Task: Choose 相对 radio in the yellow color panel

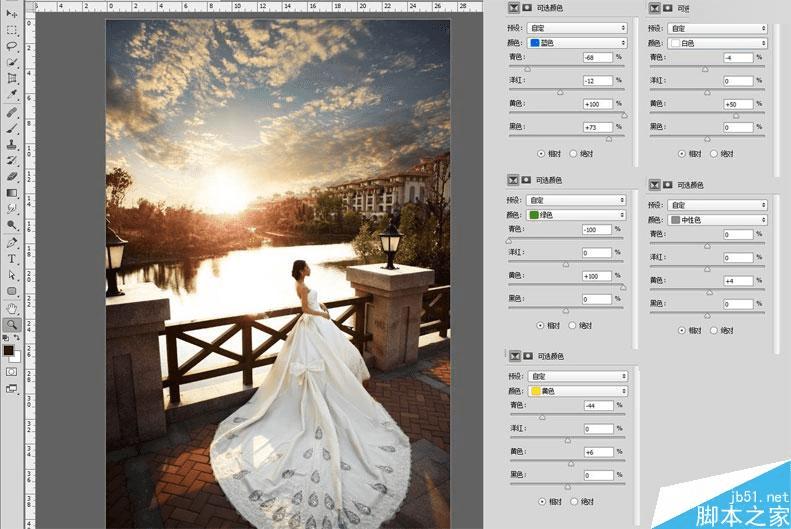Action: [x=542, y=501]
